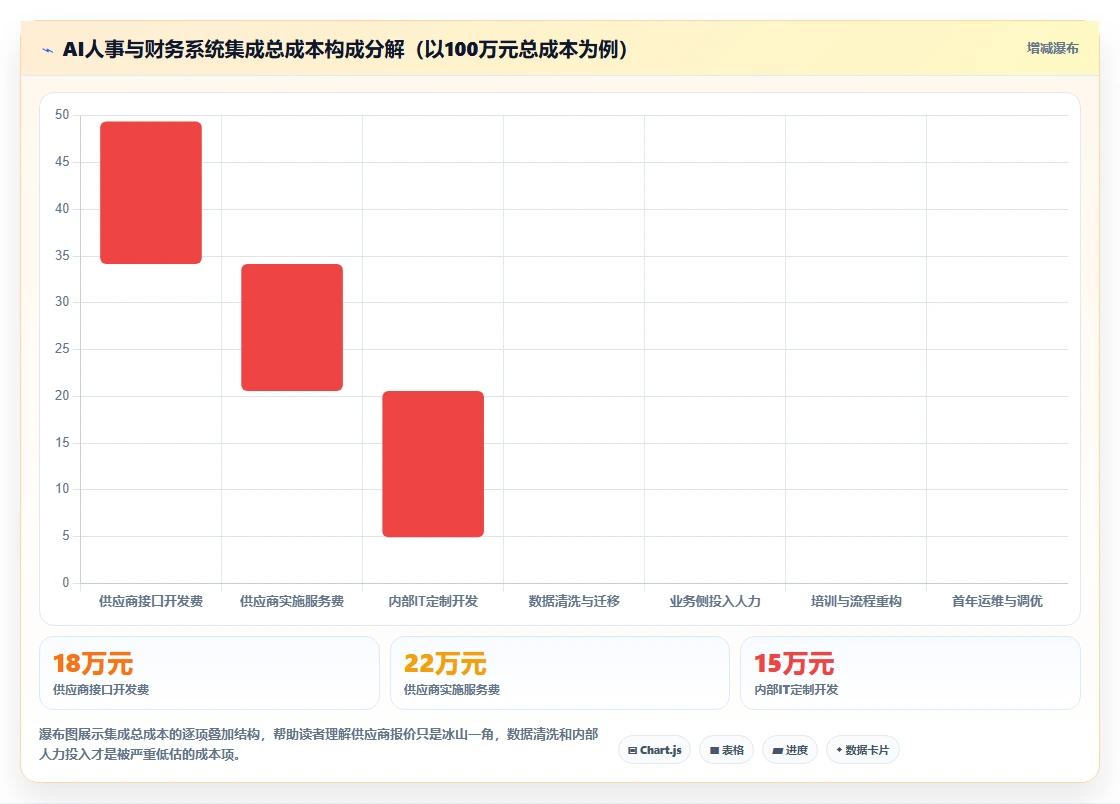Click the x-axis label 内部IT定制开发
The height and width of the screenshot is (804, 1120).
433,601
